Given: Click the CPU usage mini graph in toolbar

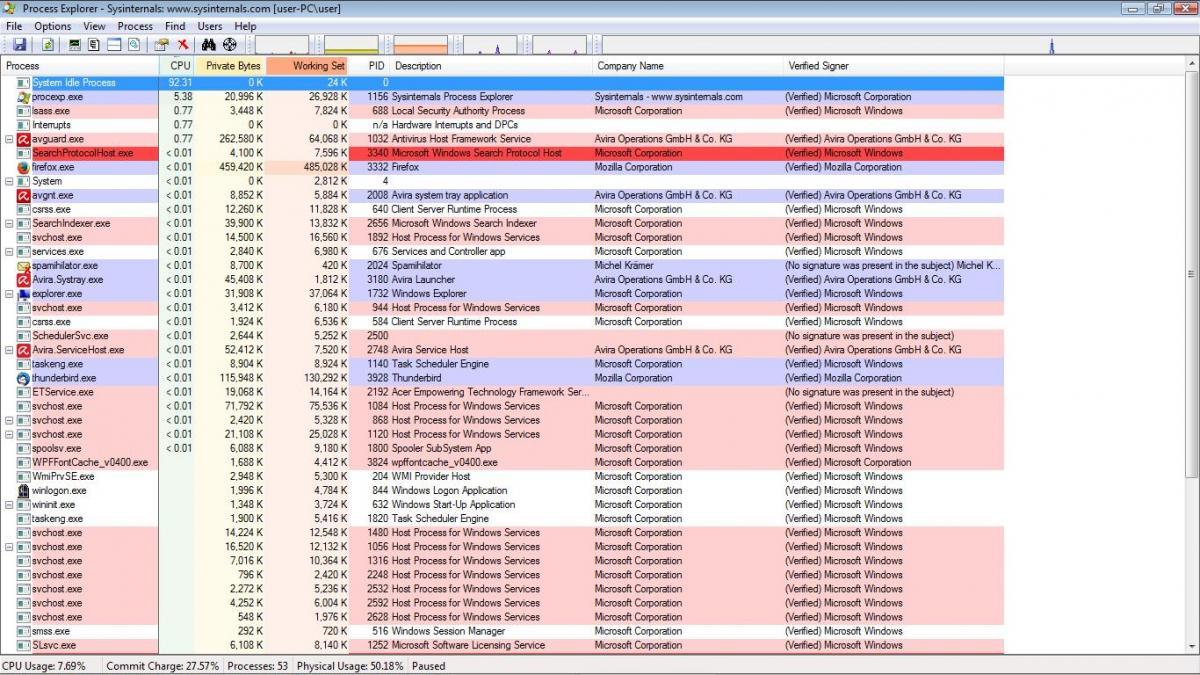Looking at the screenshot, I should point(283,45).
